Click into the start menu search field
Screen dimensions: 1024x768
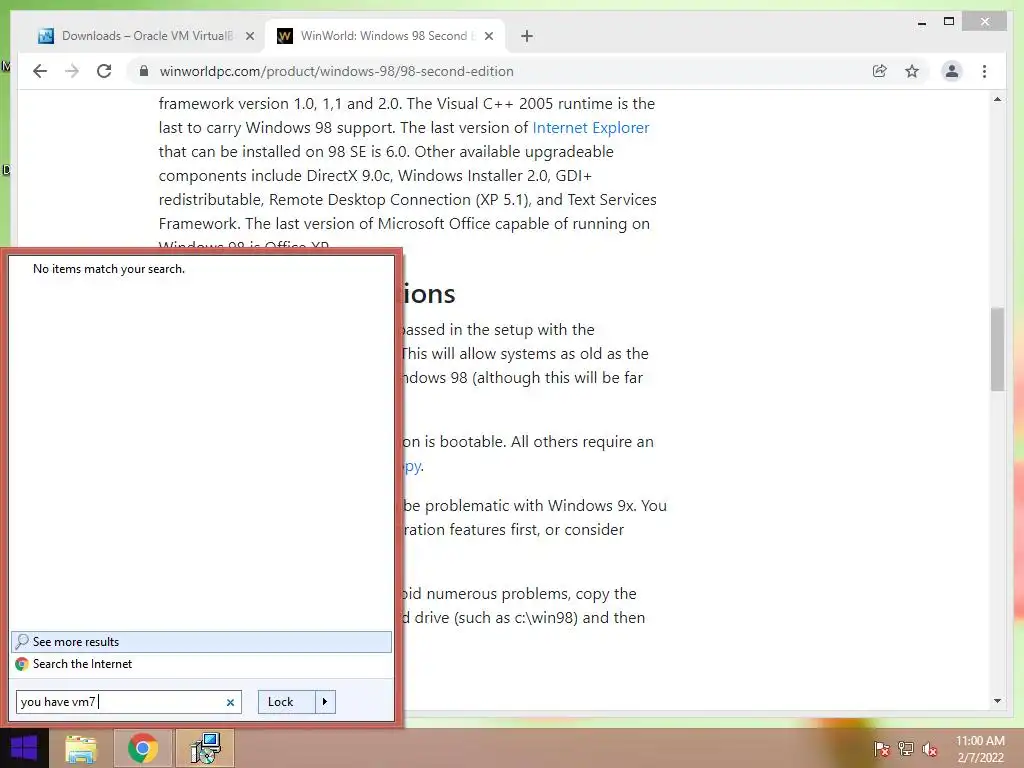[129, 702]
